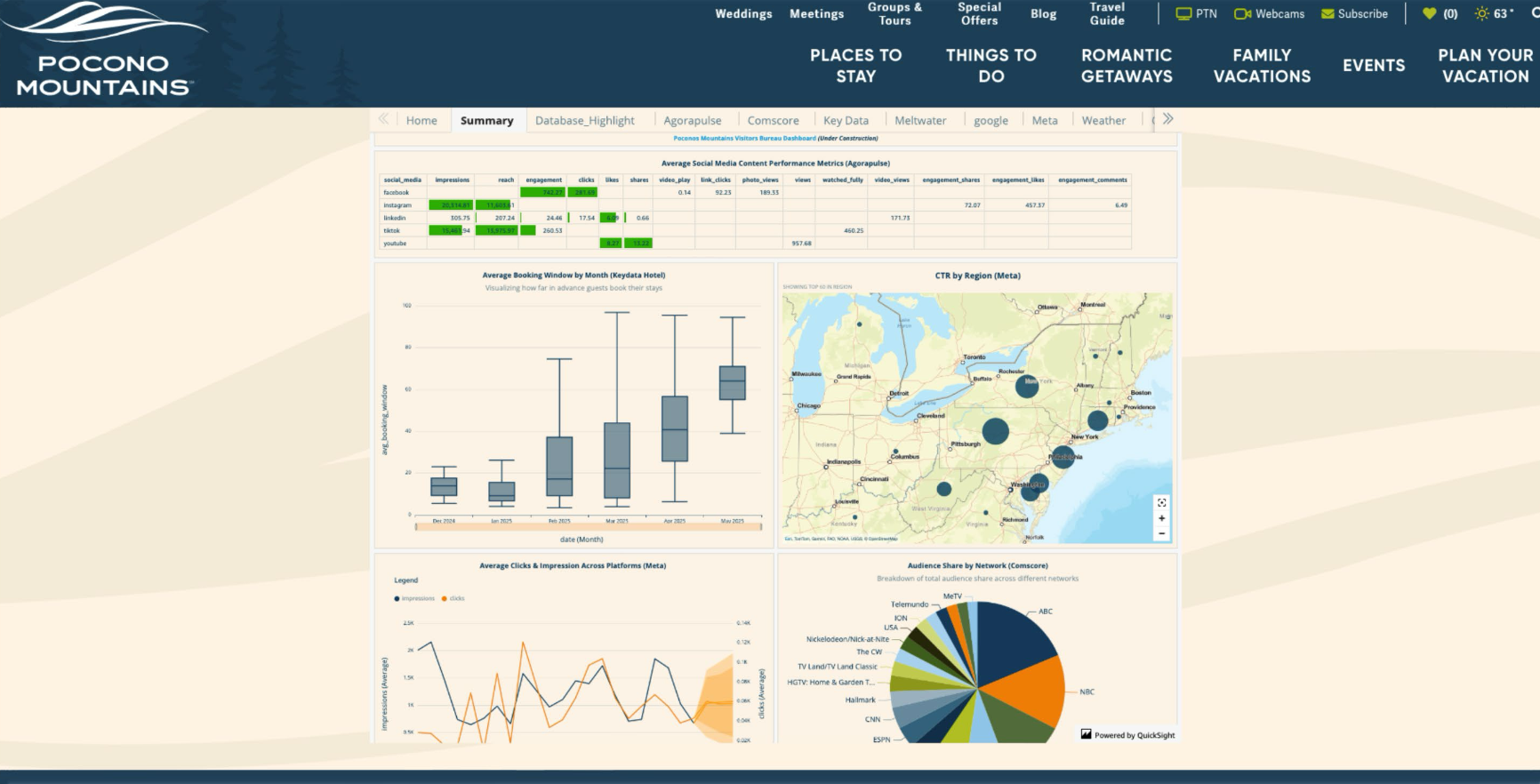This screenshot has width=1540, height=784.
Task: Click the favorites count (0)
Action: [x=1450, y=13]
